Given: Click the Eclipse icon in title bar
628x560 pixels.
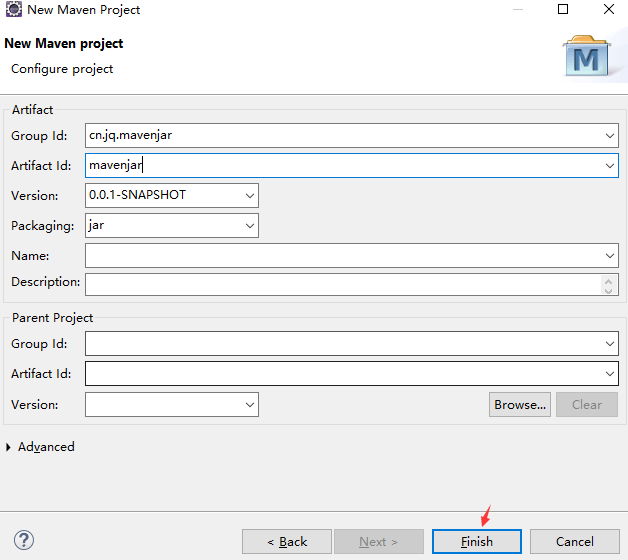Looking at the screenshot, I should pyautogui.click(x=14, y=9).
